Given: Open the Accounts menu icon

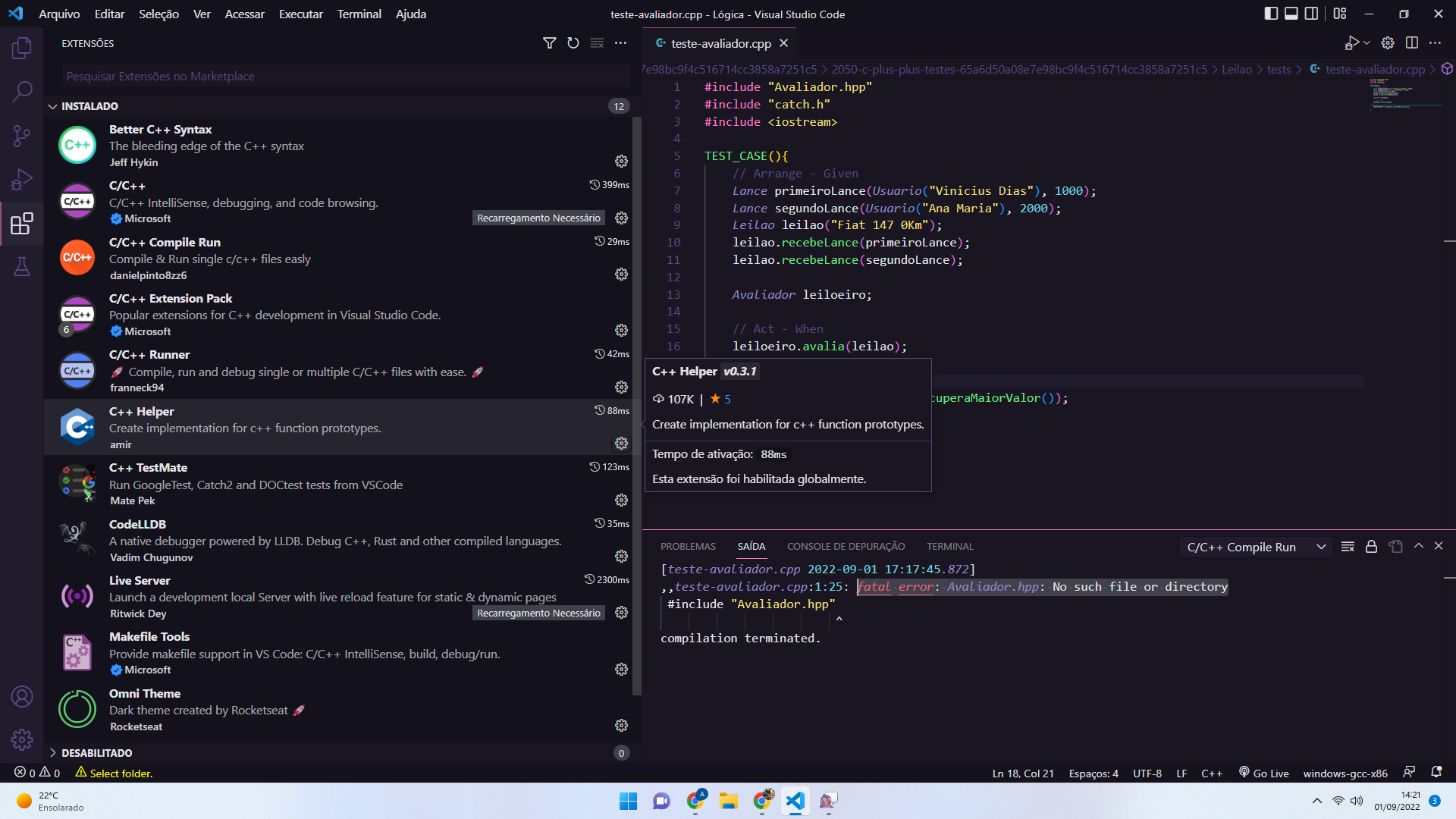Looking at the screenshot, I should [x=22, y=696].
